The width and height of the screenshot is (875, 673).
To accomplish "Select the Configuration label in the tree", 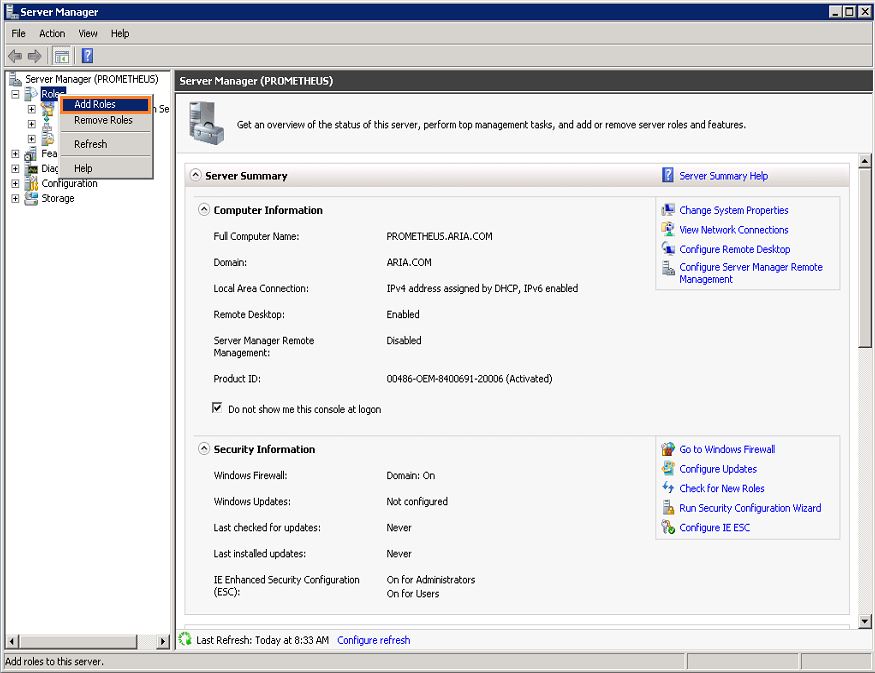I will (x=69, y=184).
